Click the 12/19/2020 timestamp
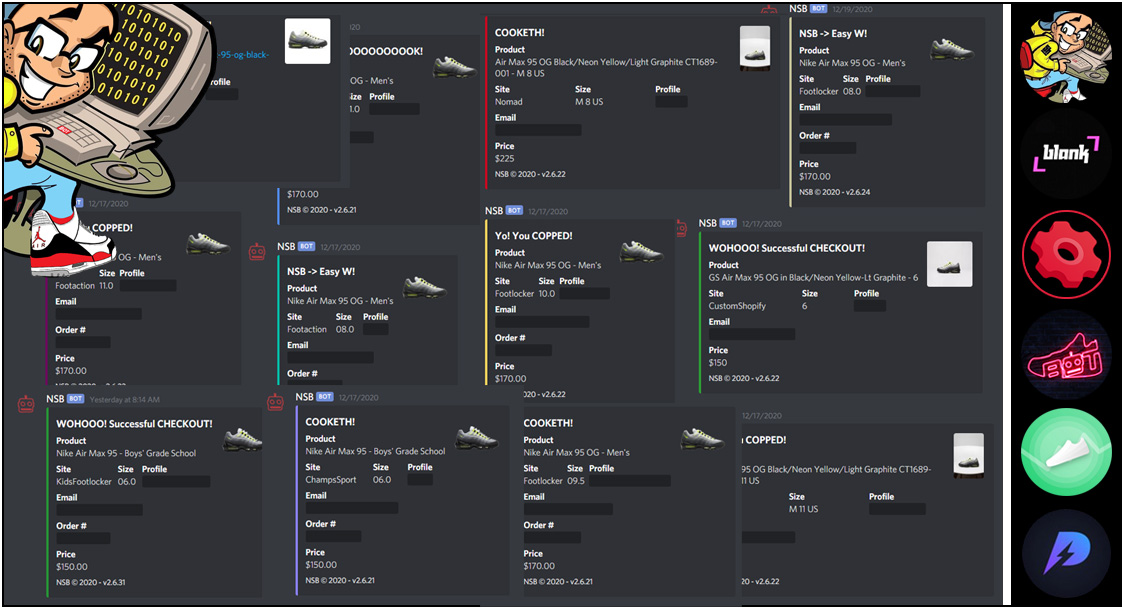This screenshot has height=609, width=1124. click(x=852, y=9)
